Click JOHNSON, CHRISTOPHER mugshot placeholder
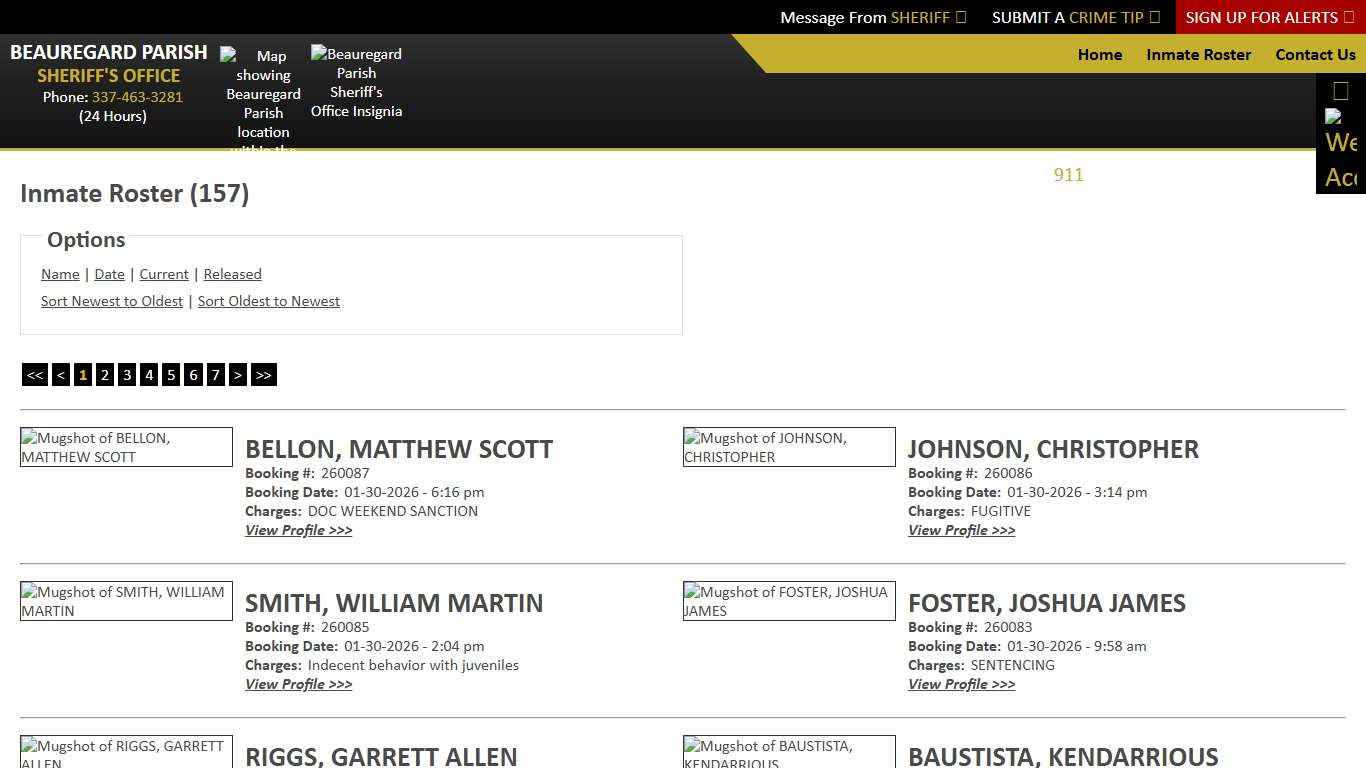 coord(788,447)
